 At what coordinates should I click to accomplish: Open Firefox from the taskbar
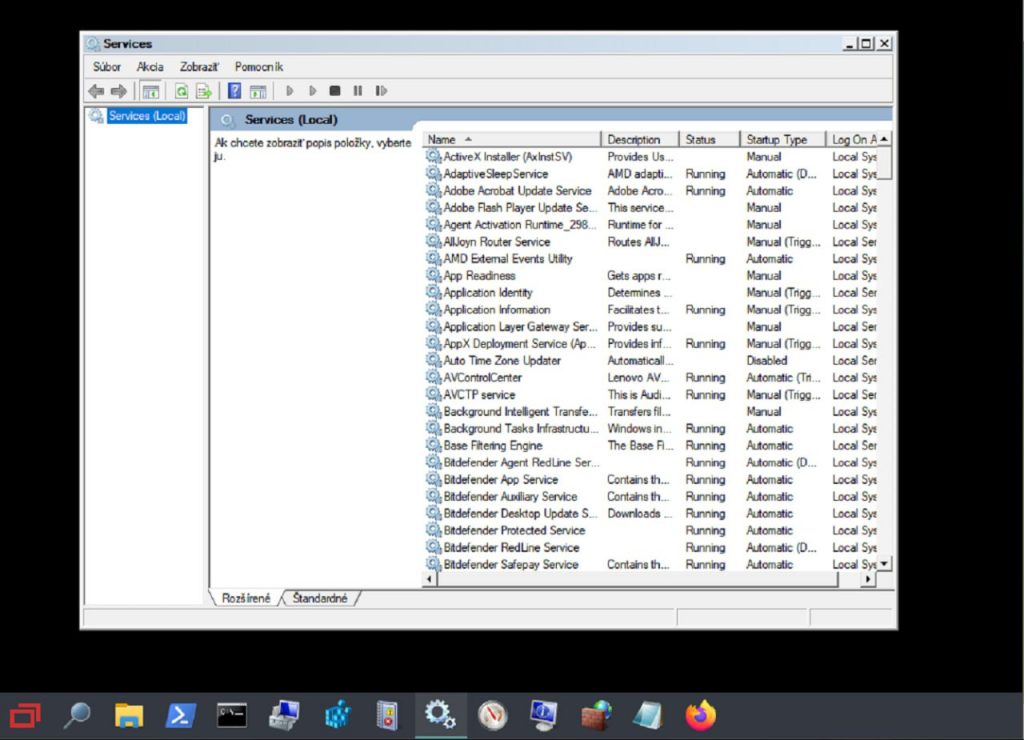pyautogui.click(x=700, y=716)
